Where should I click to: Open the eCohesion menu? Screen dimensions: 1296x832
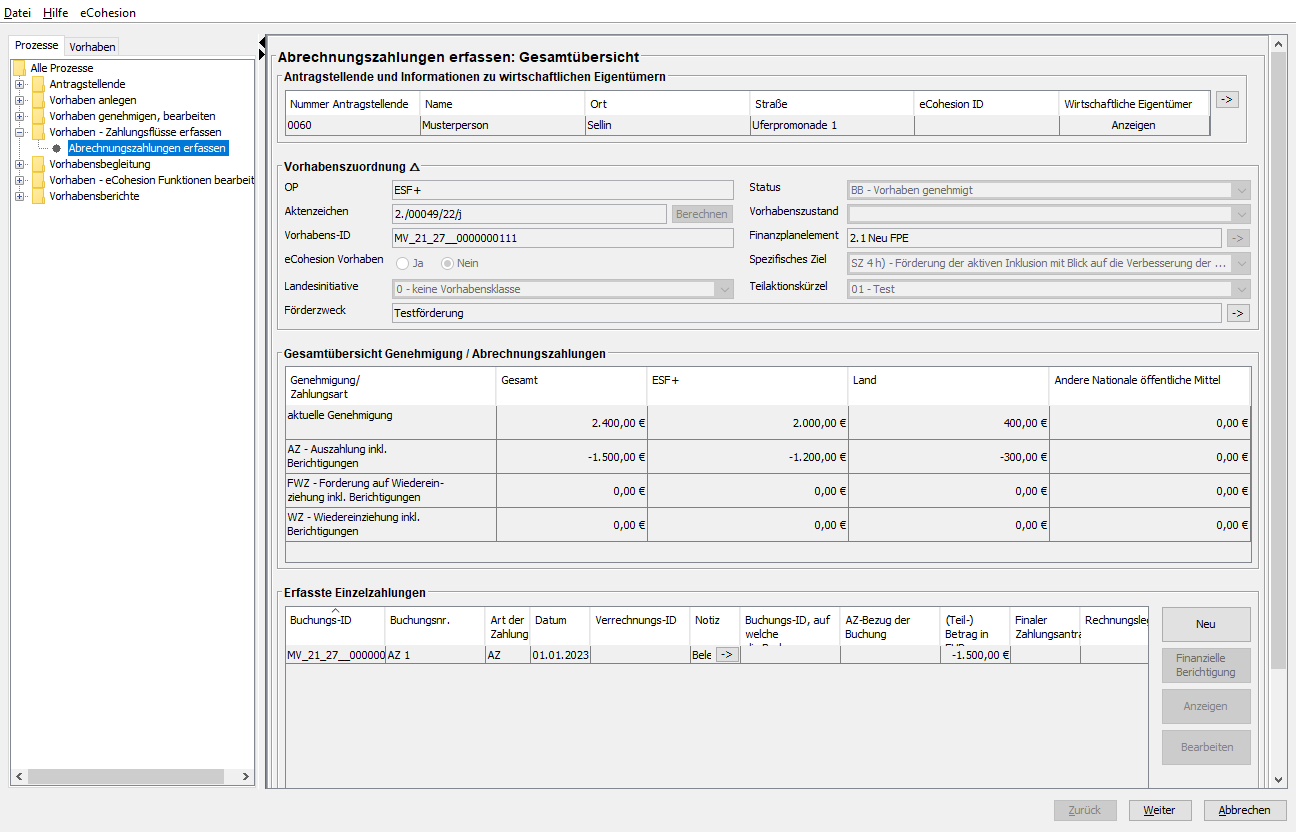108,13
